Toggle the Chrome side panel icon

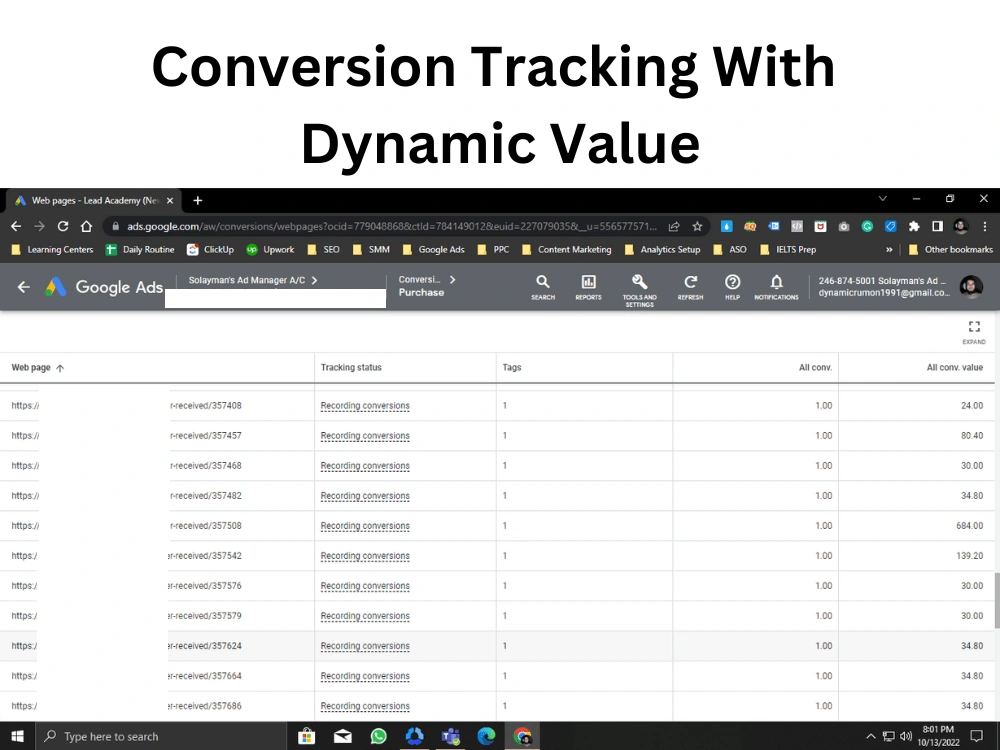pyautogui.click(x=938, y=226)
